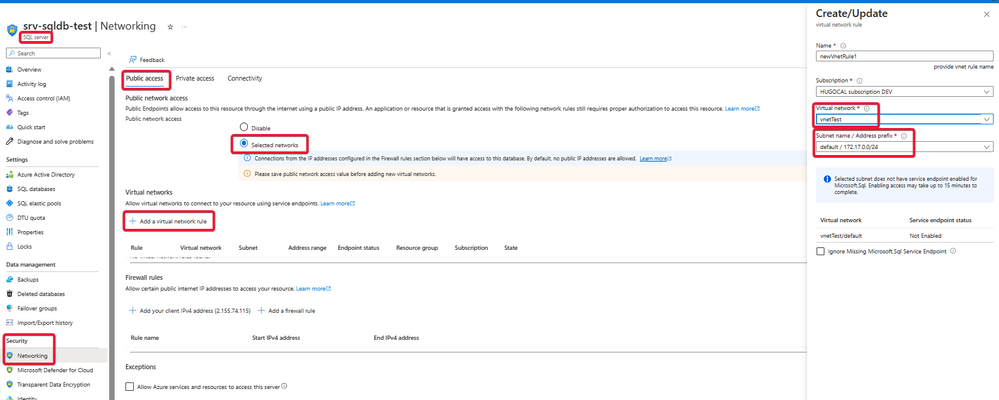Open Activity log in sidebar

point(32,84)
